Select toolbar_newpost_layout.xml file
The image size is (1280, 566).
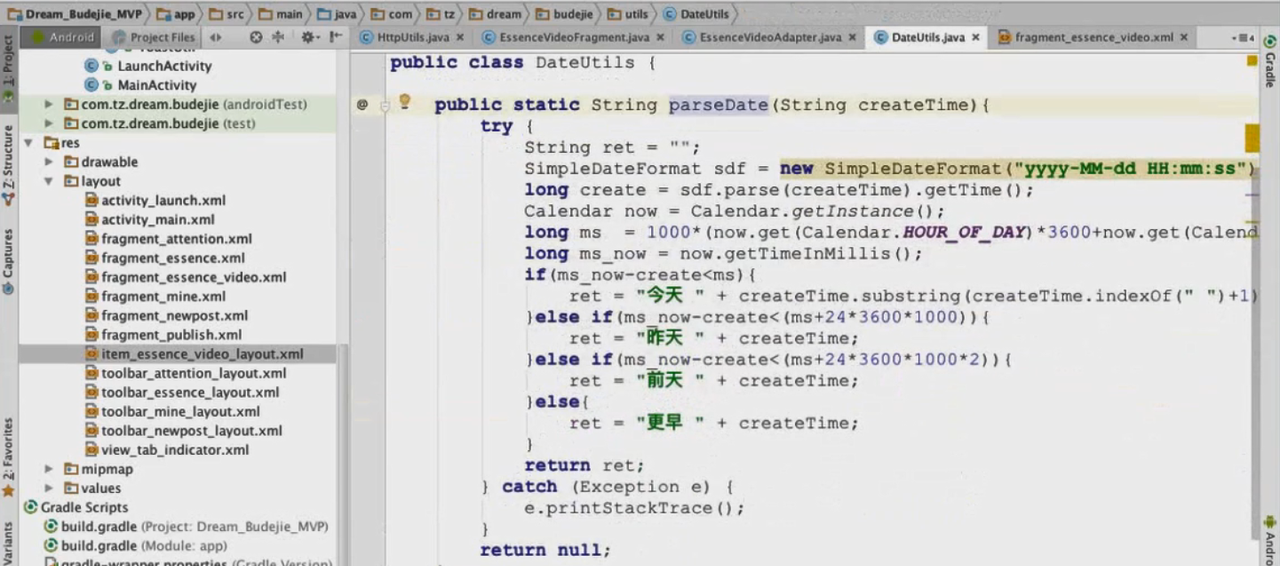pos(183,431)
